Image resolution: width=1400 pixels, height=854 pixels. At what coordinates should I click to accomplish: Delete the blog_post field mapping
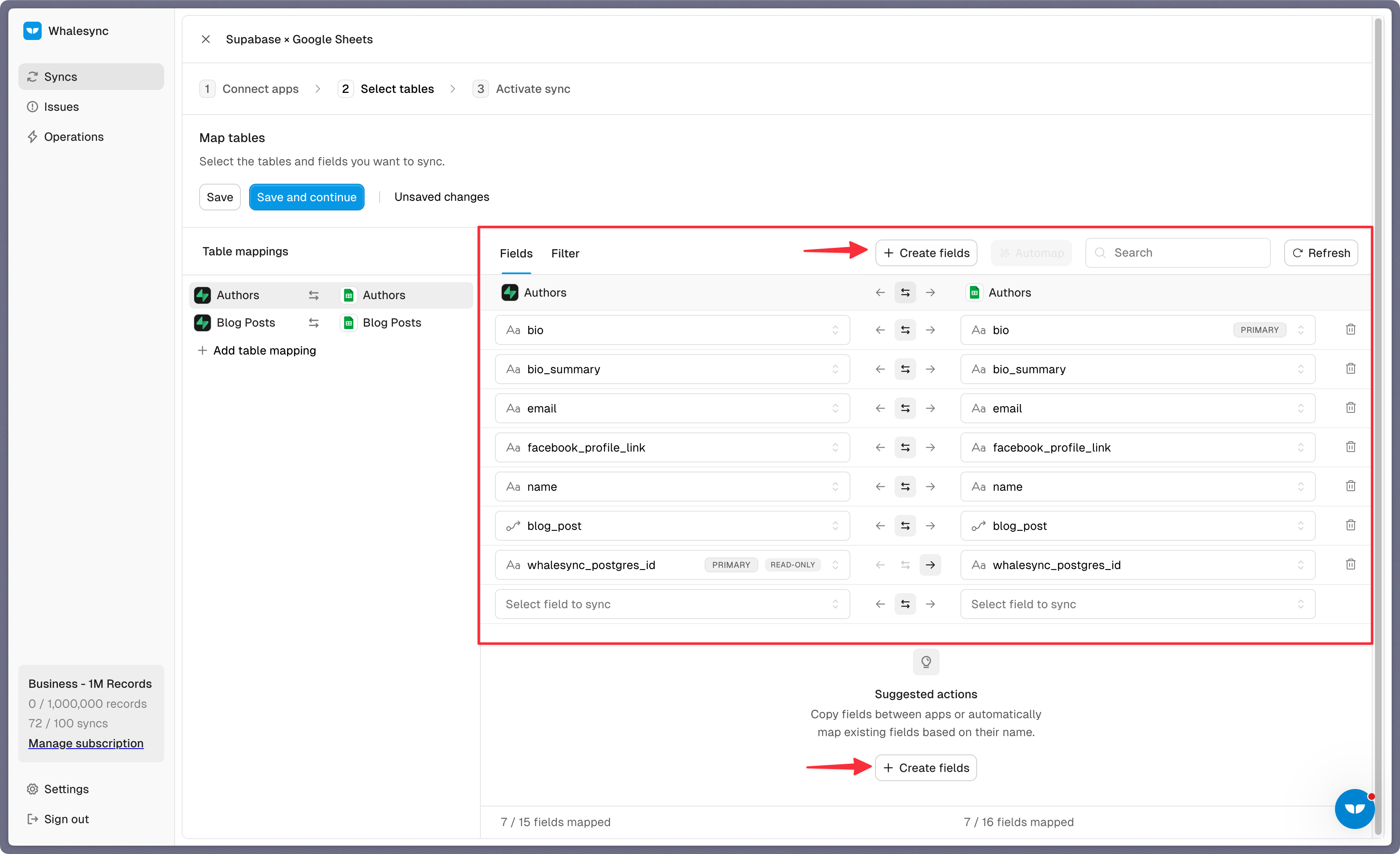1350,526
